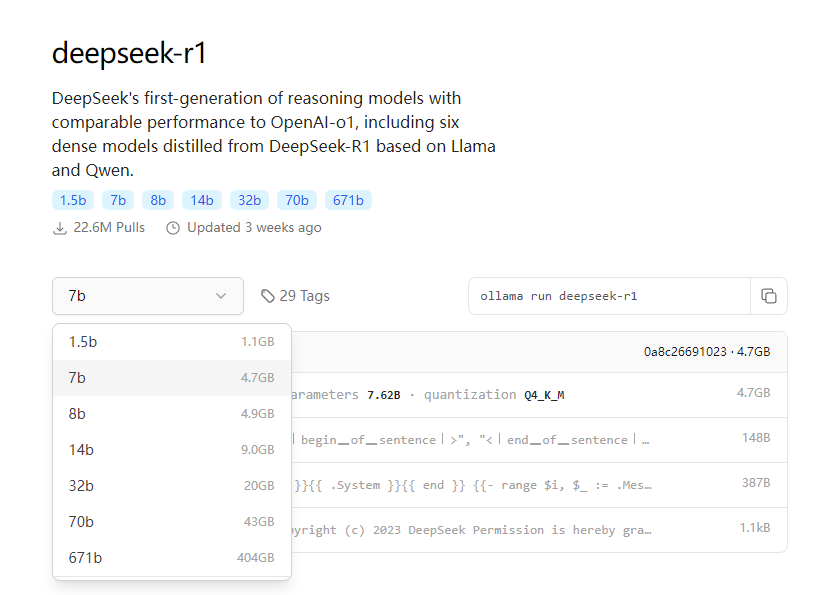836x595 pixels.
Task: Click the 387B file size value
Action: [x=756, y=483]
